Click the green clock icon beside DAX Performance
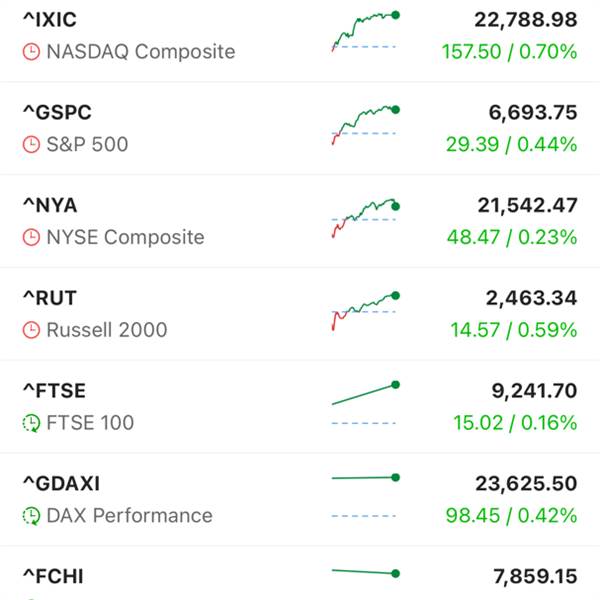600x600 pixels. [x=31, y=516]
